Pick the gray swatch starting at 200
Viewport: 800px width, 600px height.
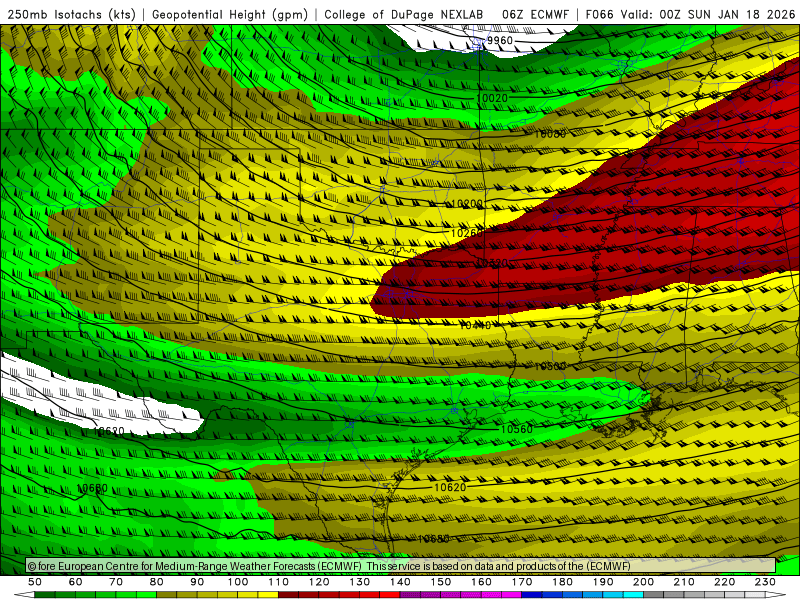click(x=654, y=595)
